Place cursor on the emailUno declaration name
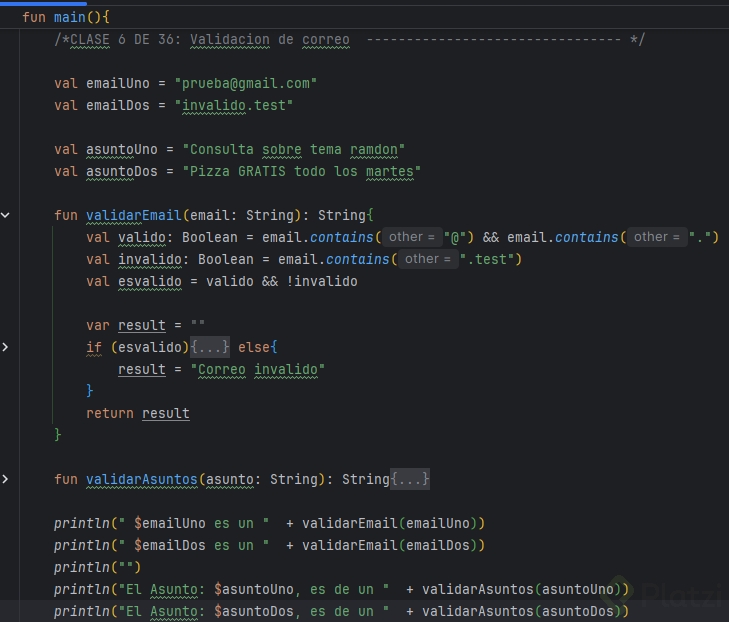 [x=118, y=83]
